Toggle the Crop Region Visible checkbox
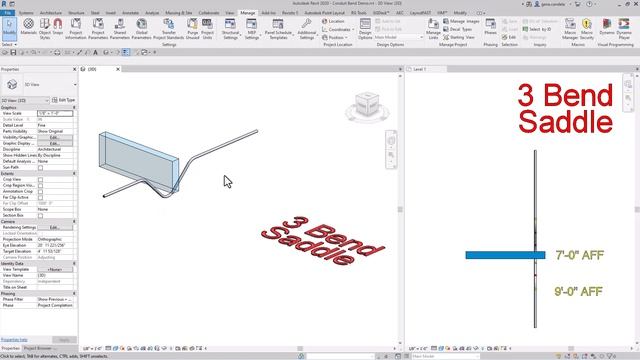The height and width of the screenshot is (360, 640). pos(40,186)
